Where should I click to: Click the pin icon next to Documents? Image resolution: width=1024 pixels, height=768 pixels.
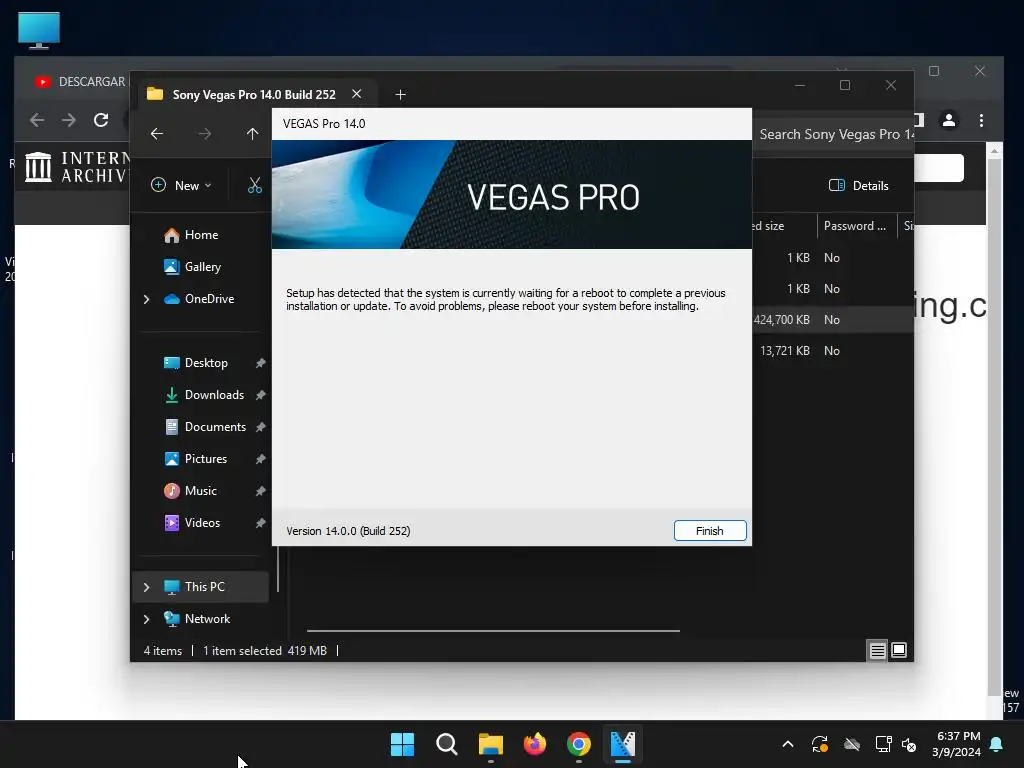coord(261,427)
